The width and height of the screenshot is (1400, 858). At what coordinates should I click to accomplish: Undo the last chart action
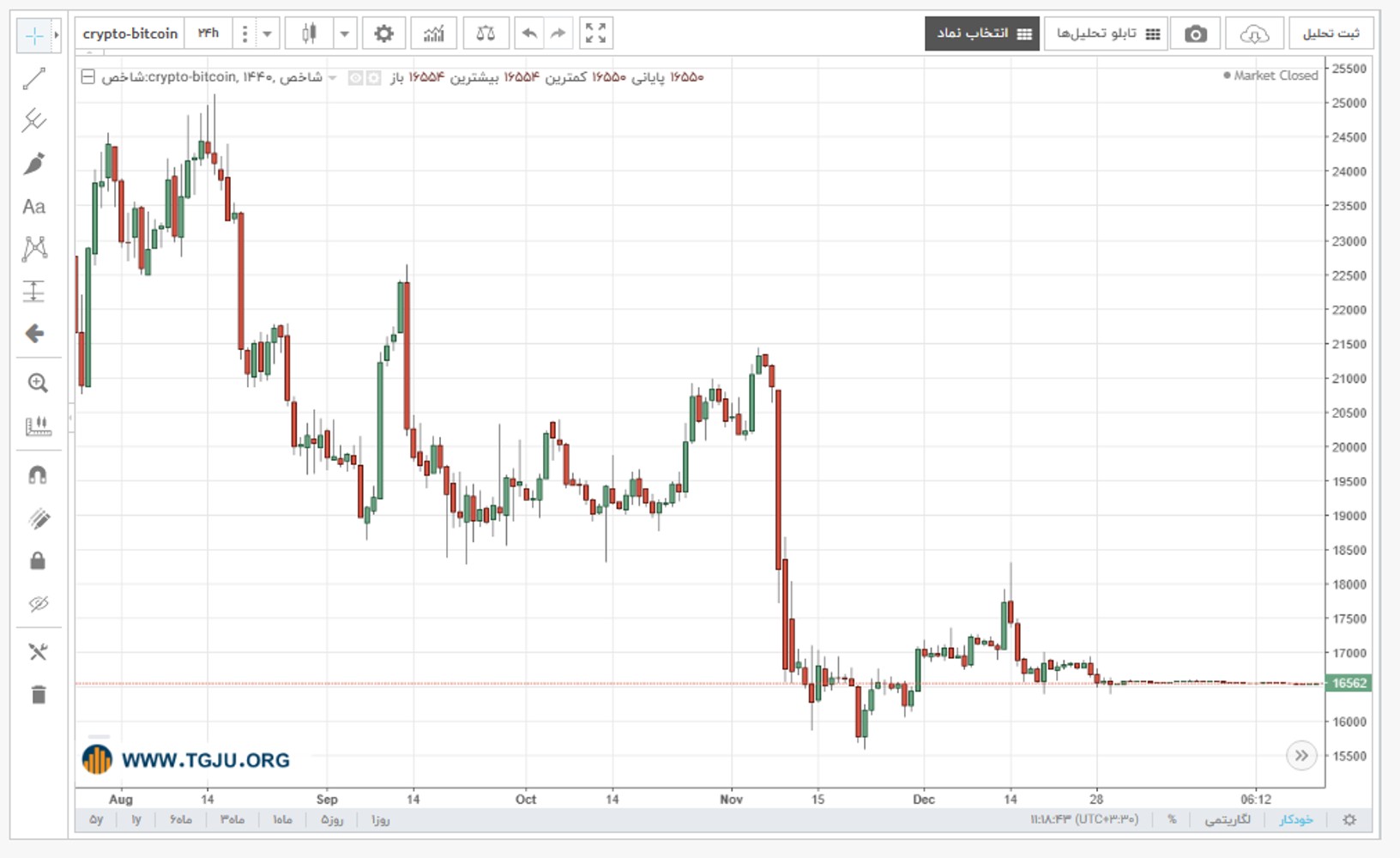coord(529,33)
